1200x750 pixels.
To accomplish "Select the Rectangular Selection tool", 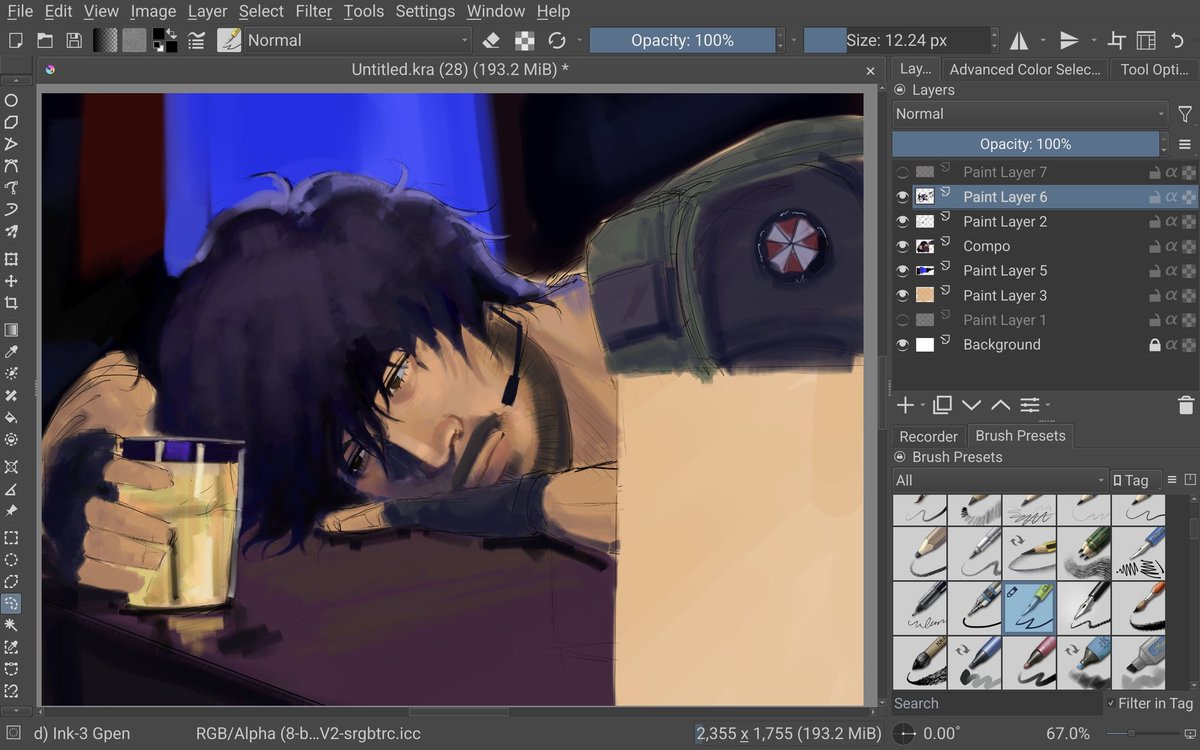I will click(11, 537).
